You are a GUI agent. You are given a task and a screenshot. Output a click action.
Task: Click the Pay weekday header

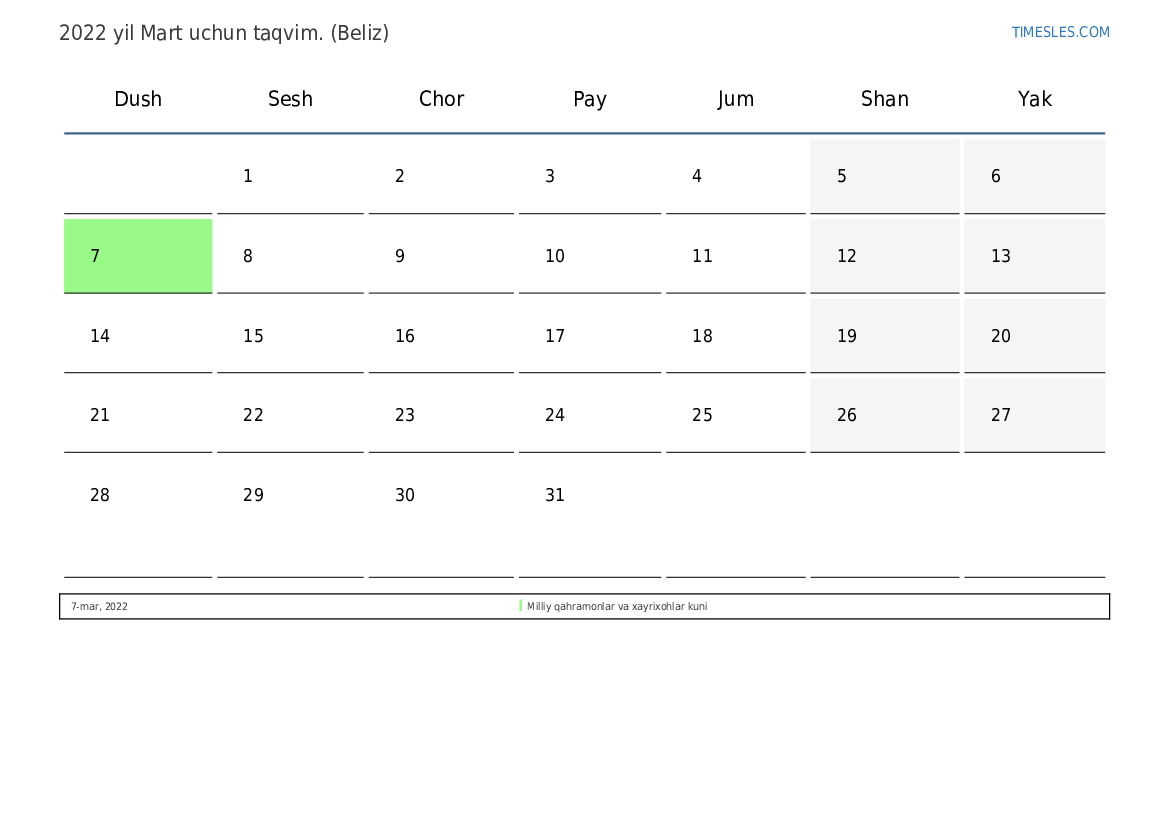click(x=590, y=99)
